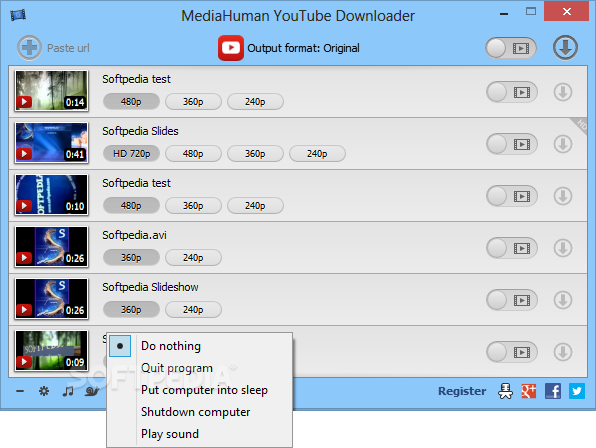Image resolution: width=596 pixels, height=448 pixels.
Task: Click the 0:09 video thumbnail
Action: click(x=51, y=350)
